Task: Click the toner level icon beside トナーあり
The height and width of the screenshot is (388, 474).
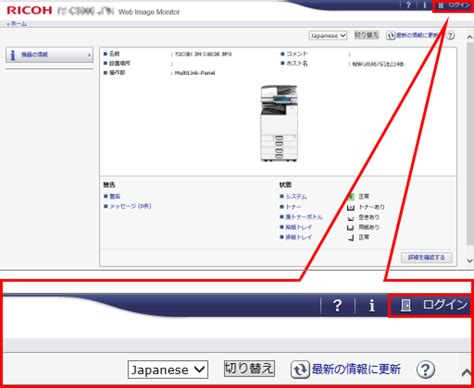Action: click(351, 207)
